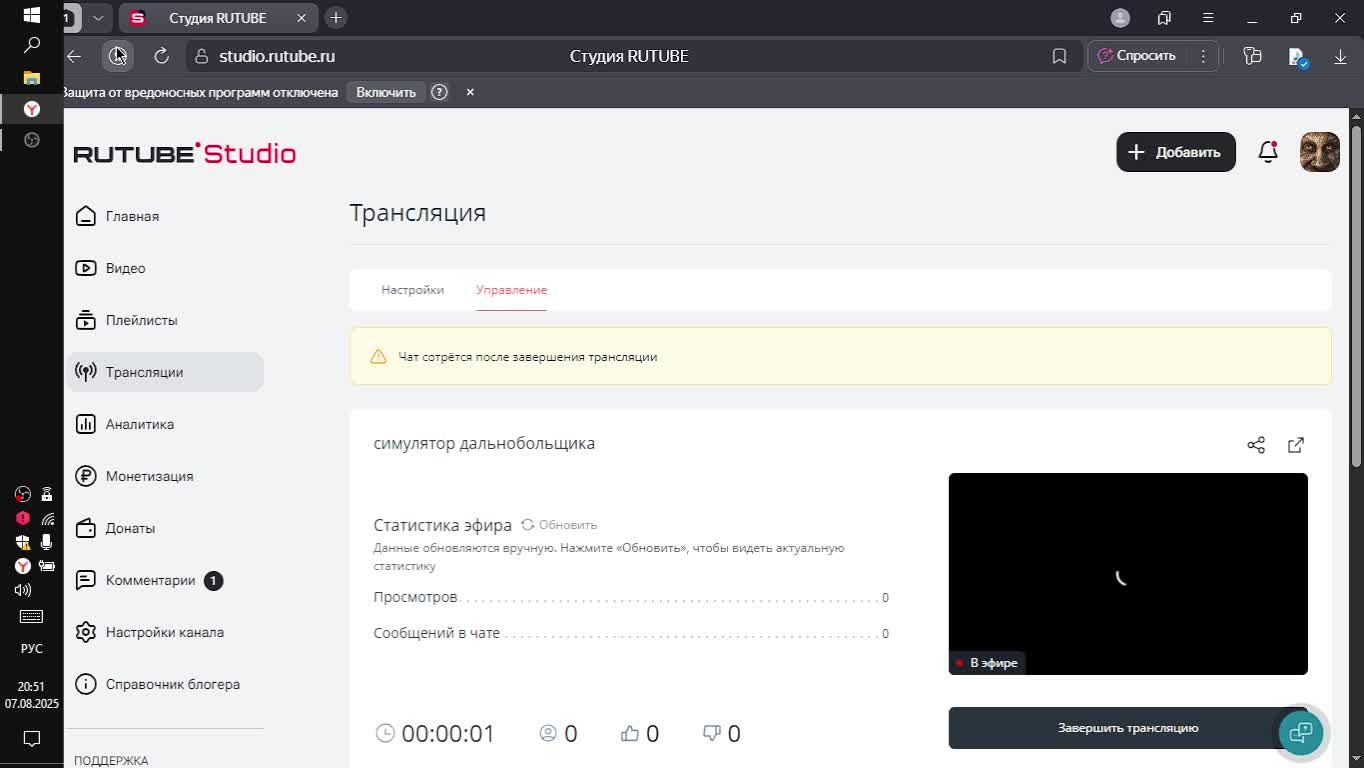The width and height of the screenshot is (1364, 768).
Task: Open the stream in a new window icon
Action: click(1296, 445)
